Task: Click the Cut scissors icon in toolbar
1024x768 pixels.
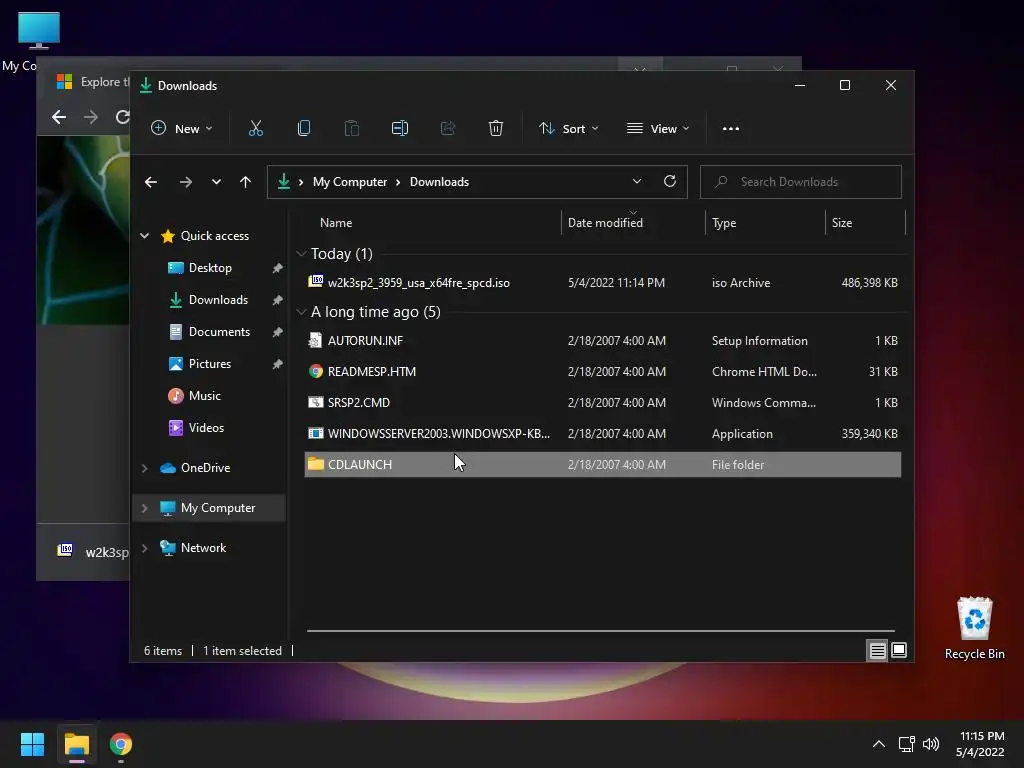Action: click(255, 129)
